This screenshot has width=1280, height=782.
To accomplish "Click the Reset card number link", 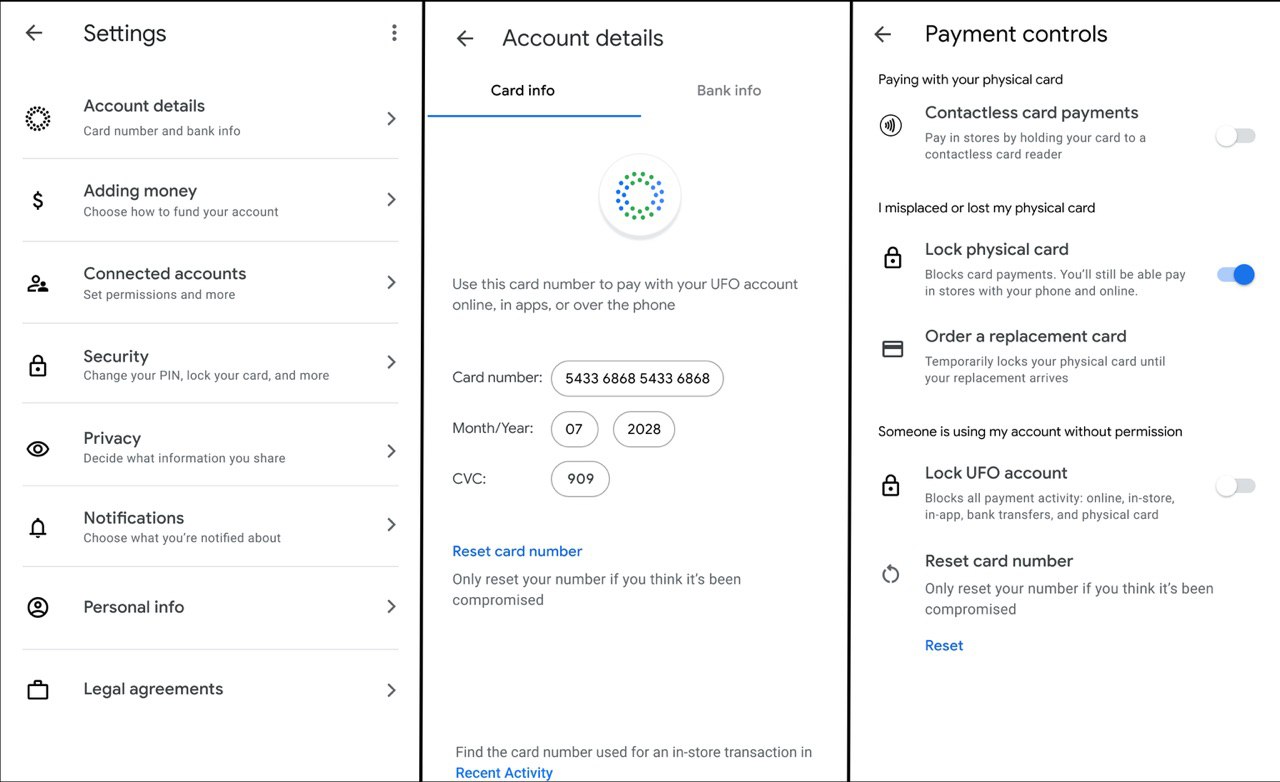I will click(x=517, y=552).
